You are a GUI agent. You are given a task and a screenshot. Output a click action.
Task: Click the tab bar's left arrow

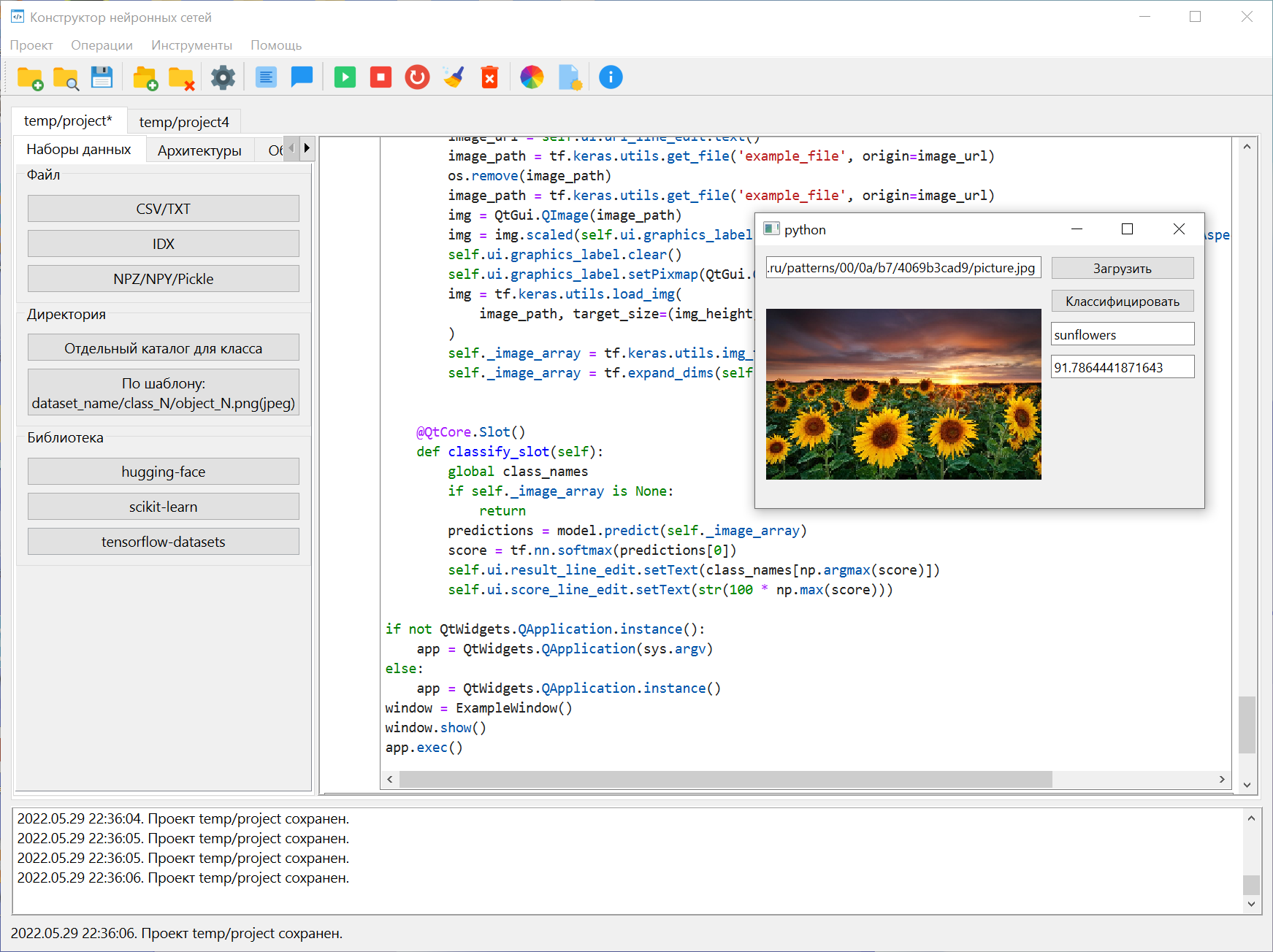coord(291,148)
